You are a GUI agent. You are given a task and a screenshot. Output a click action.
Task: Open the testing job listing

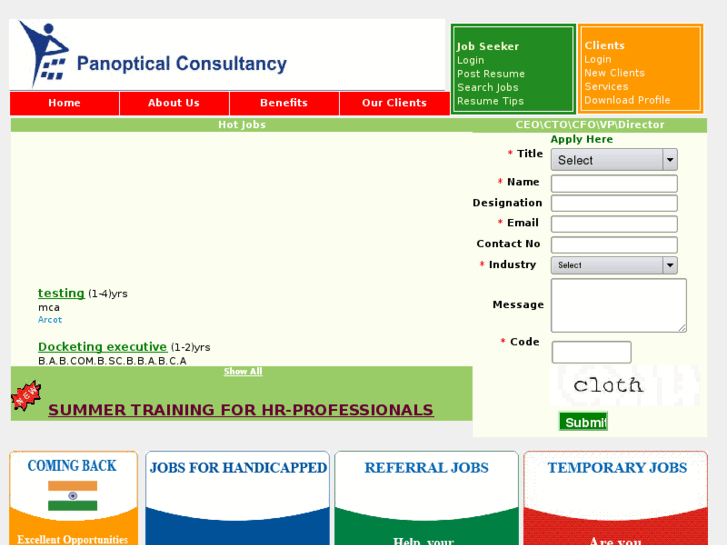click(x=61, y=293)
